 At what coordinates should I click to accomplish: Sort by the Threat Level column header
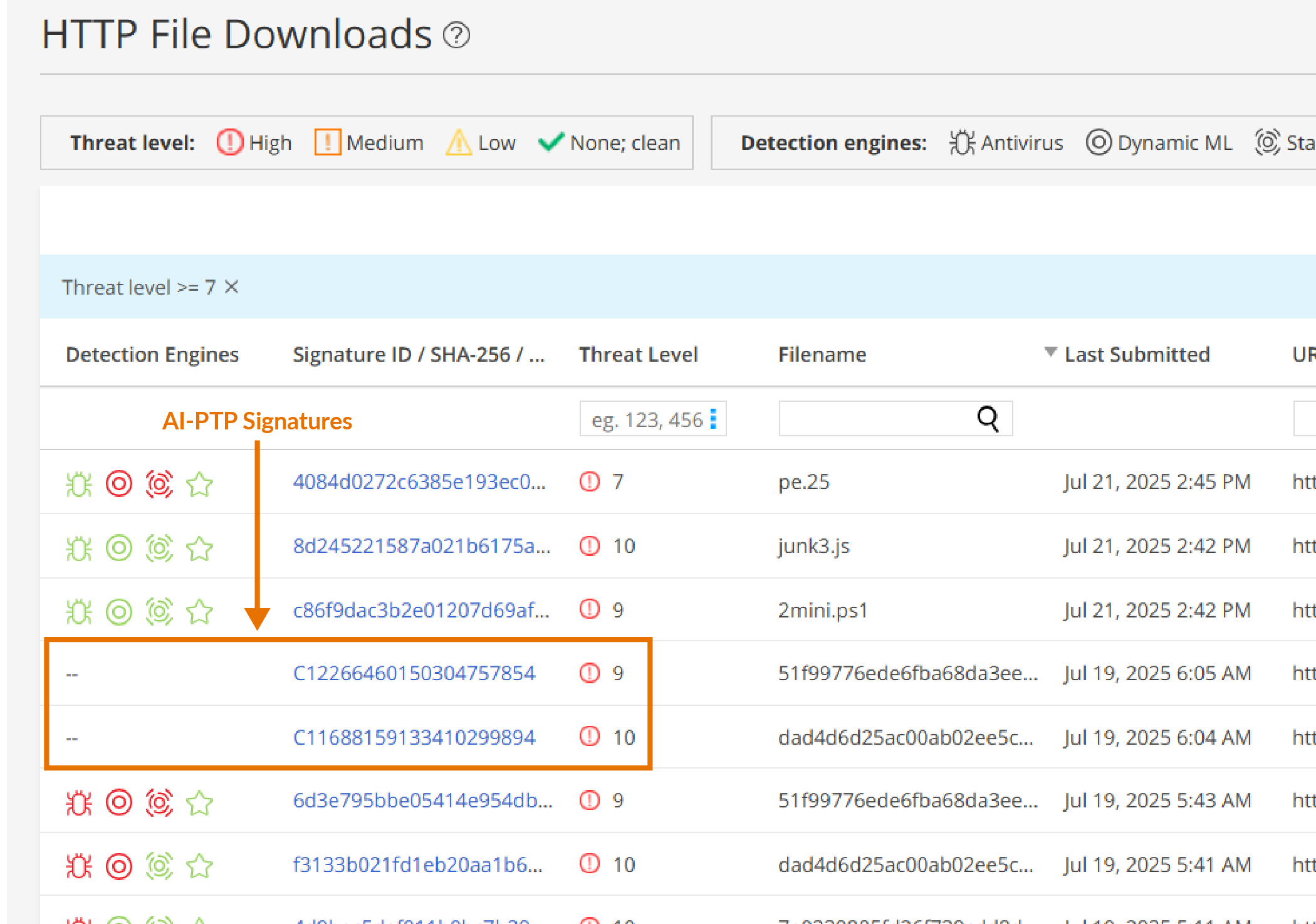click(638, 355)
